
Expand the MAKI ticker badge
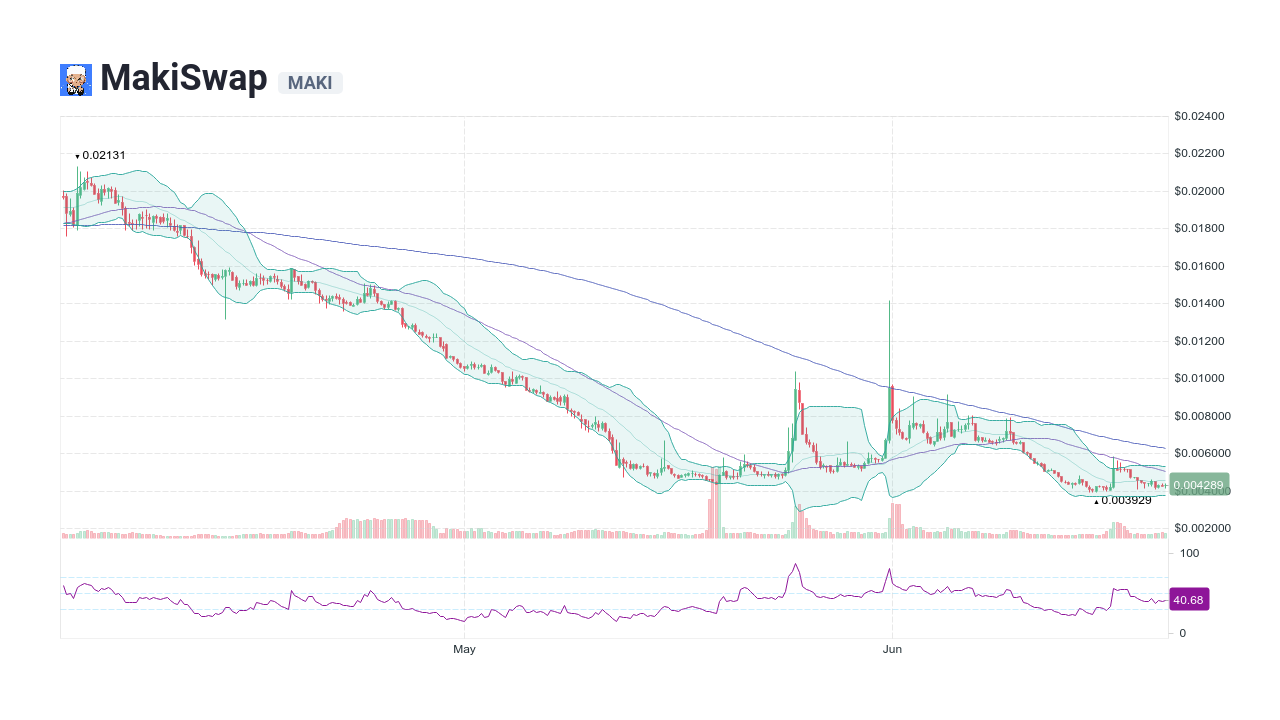tap(310, 83)
